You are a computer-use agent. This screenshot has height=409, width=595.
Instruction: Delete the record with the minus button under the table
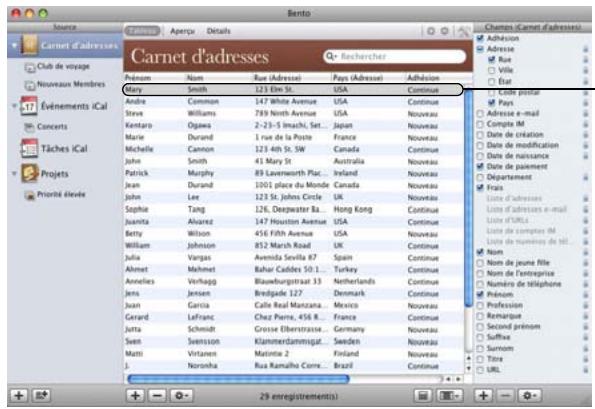(x=157, y=396)
